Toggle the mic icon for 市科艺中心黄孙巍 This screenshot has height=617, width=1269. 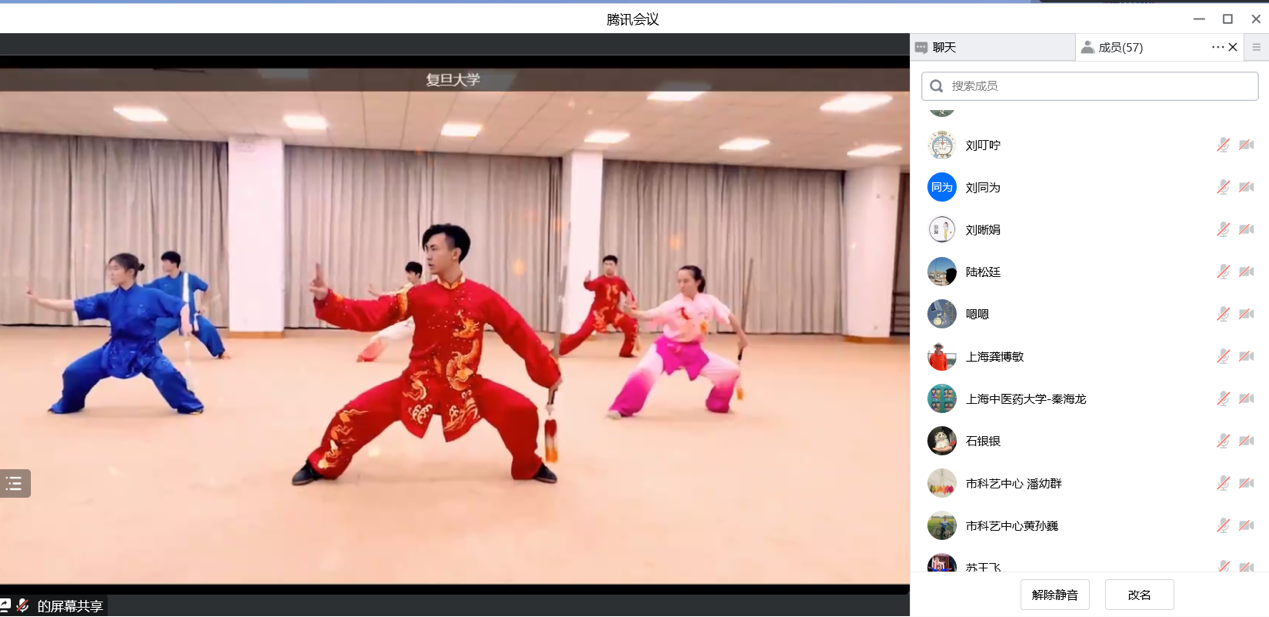tap(1223, 525)
